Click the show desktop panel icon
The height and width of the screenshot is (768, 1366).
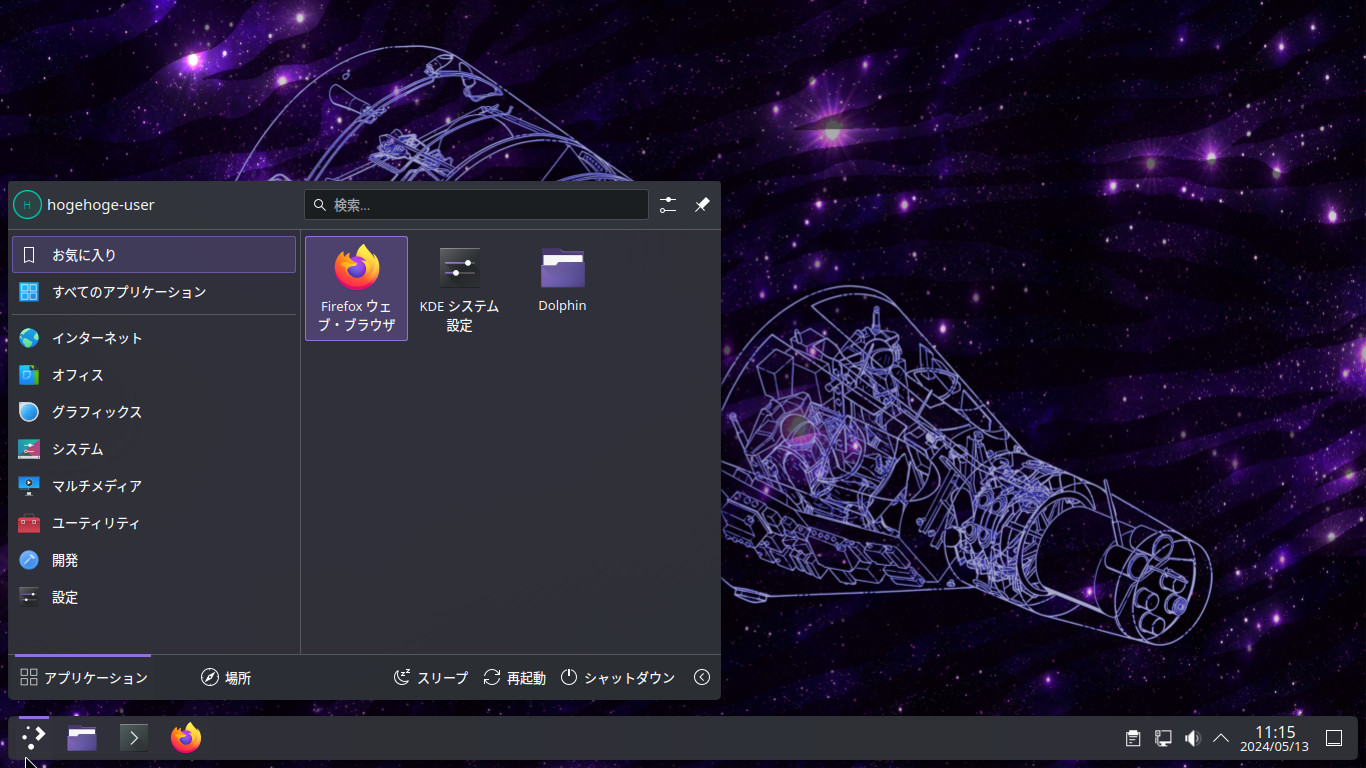pos(1334,738)
